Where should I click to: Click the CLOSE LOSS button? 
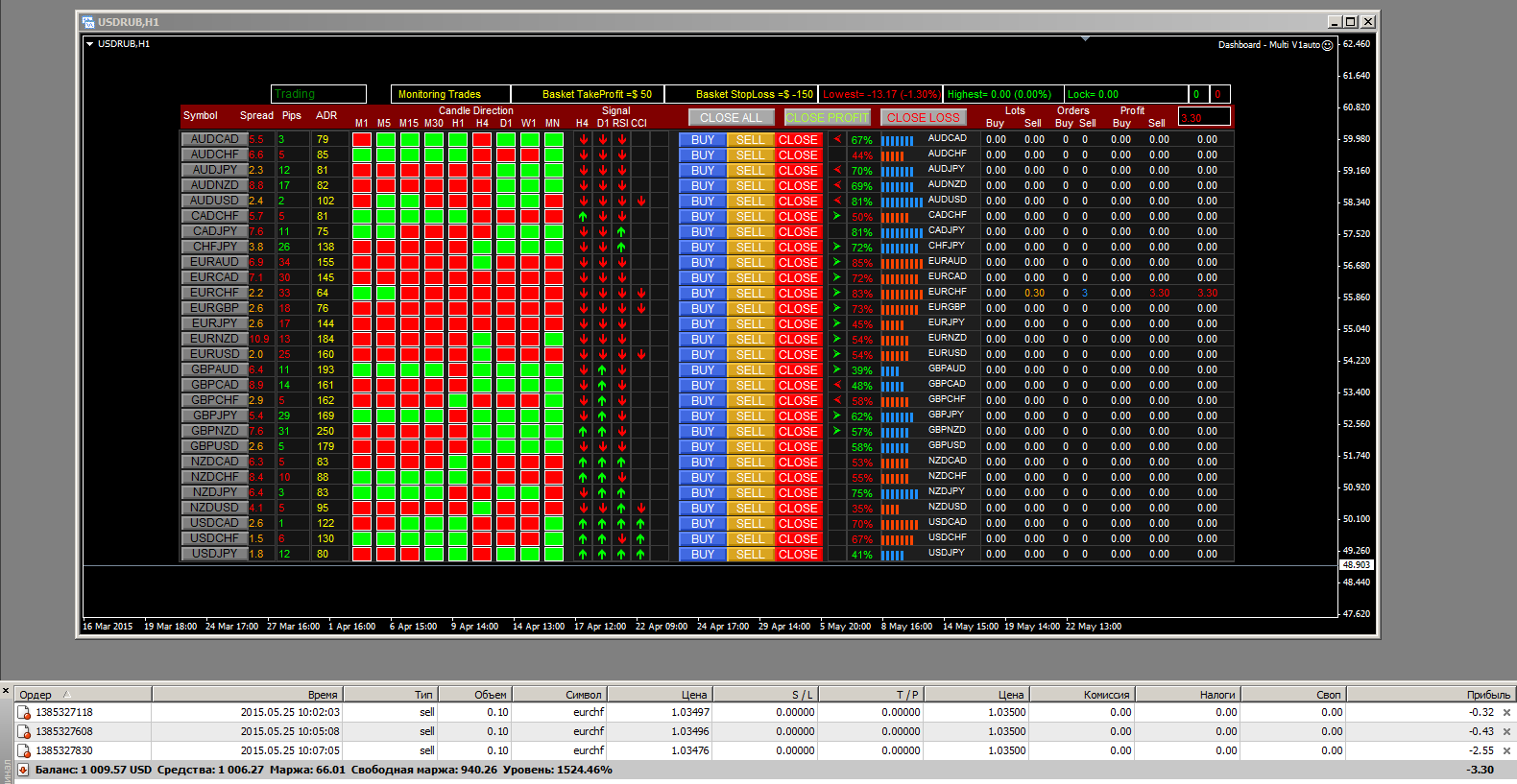(923, 117)
